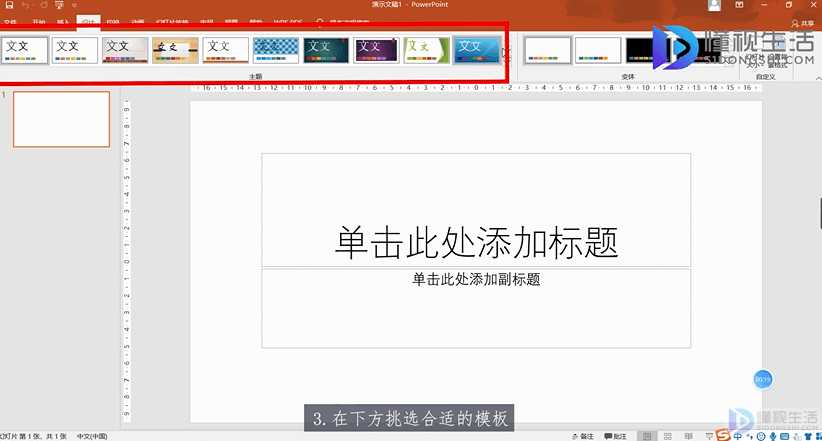
Task: Switch to Slide Sorter view icon
Action: (667, 436)
